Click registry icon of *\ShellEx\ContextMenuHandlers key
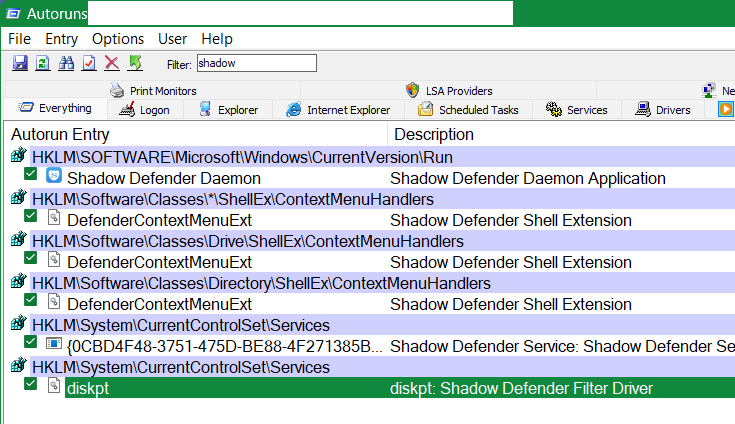This screenshot has width=735, height=424. [x=19, y=197]
